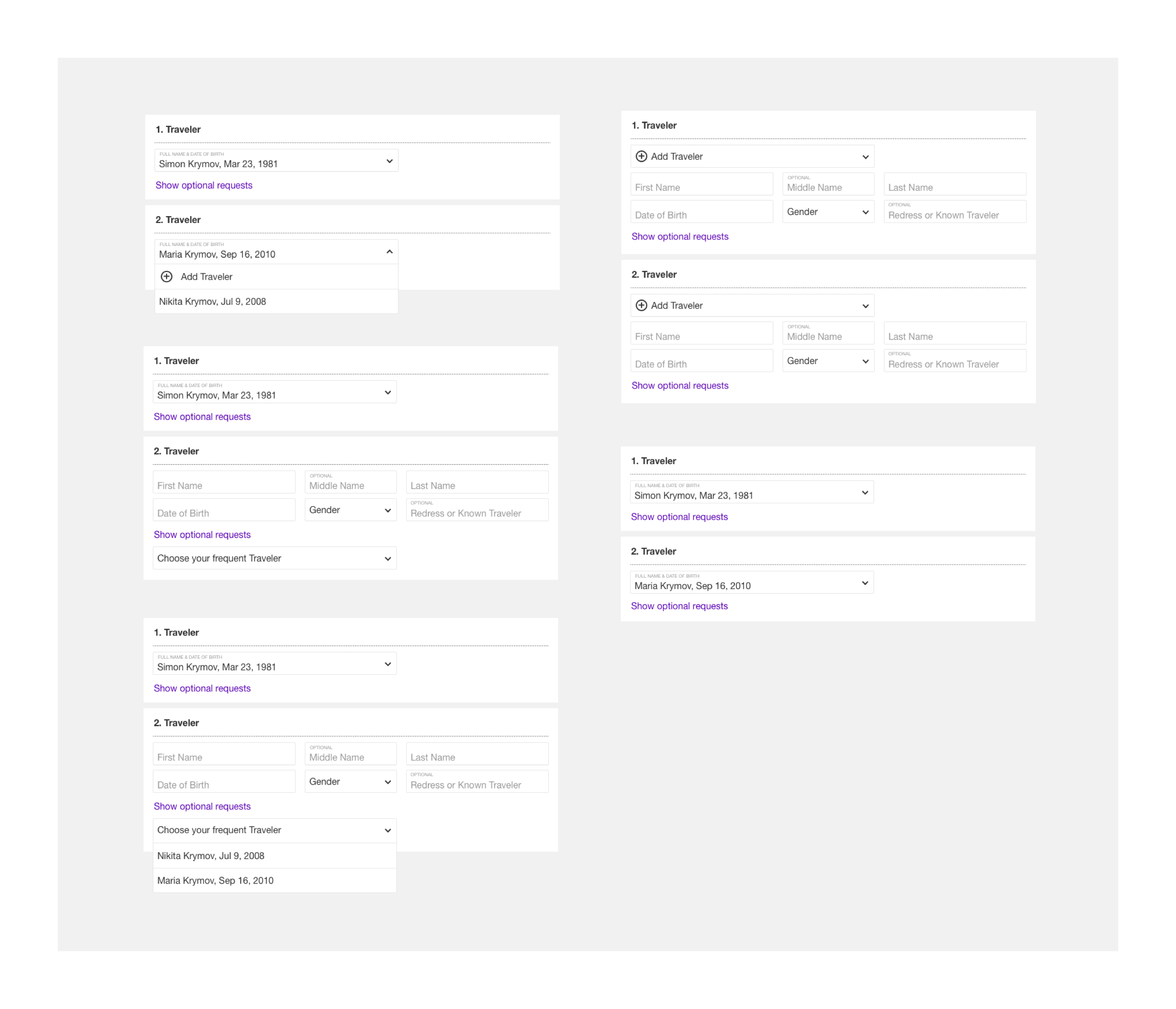Open Gender dropdown below 2. Traveler's Add Traveler dropdown
Image resolution: width=1176 pixels, height=1009 pixels.
click(828, 362)
